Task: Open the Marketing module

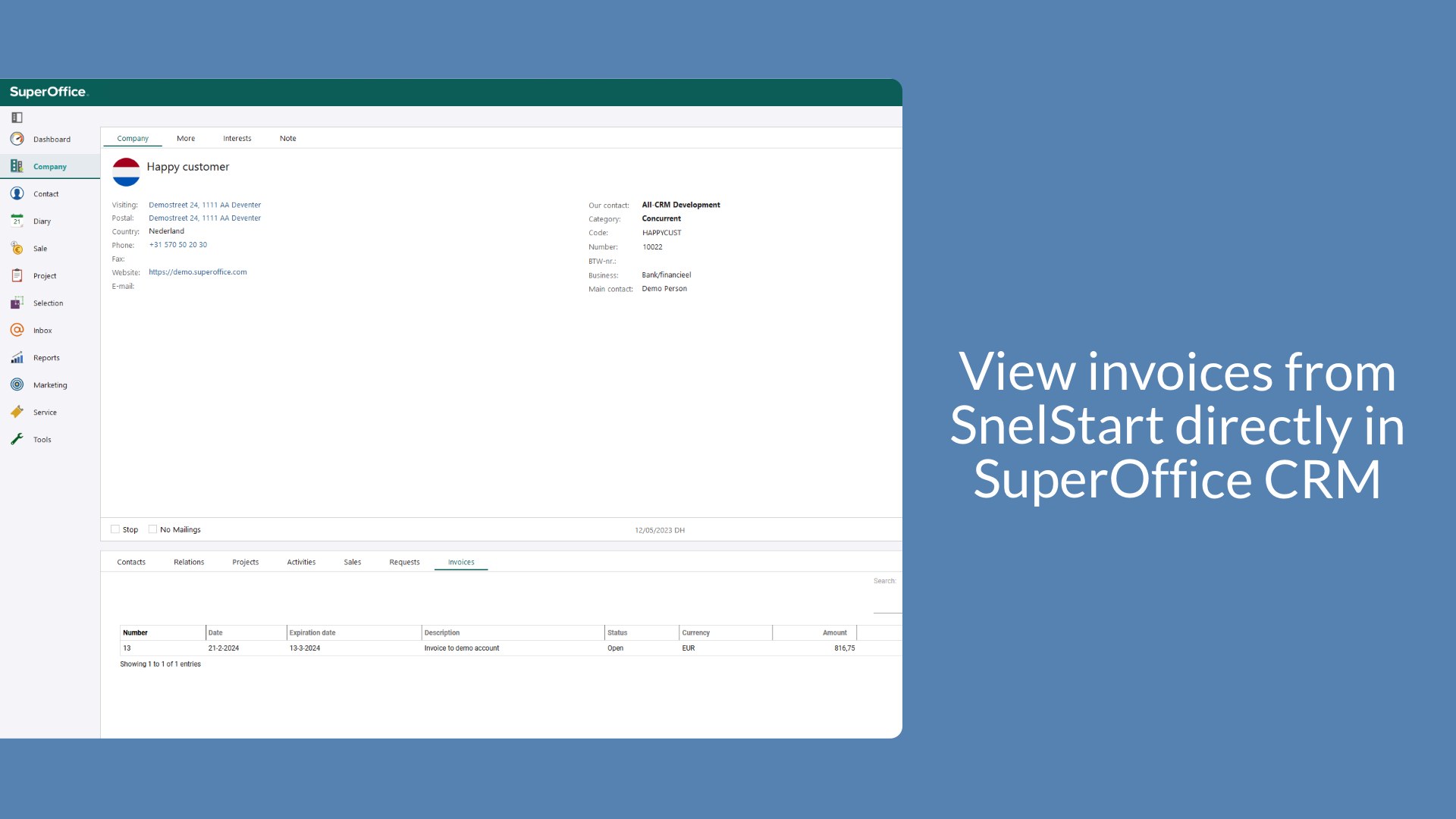Action: click(x=49, y=384)
